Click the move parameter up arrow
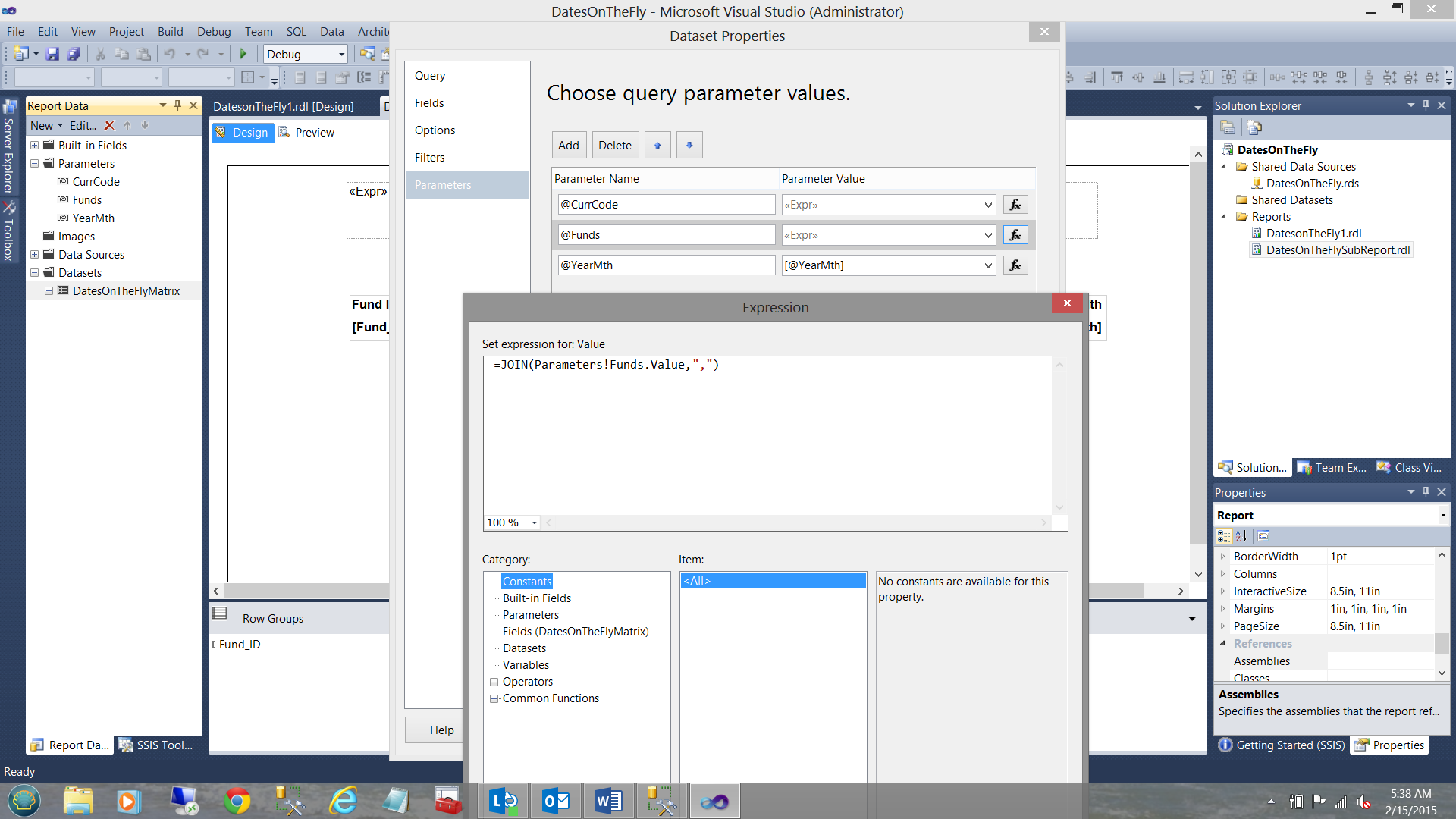The height and width of the screenshot is (819, 1456). pyautogui.click(x=657, y=145)
